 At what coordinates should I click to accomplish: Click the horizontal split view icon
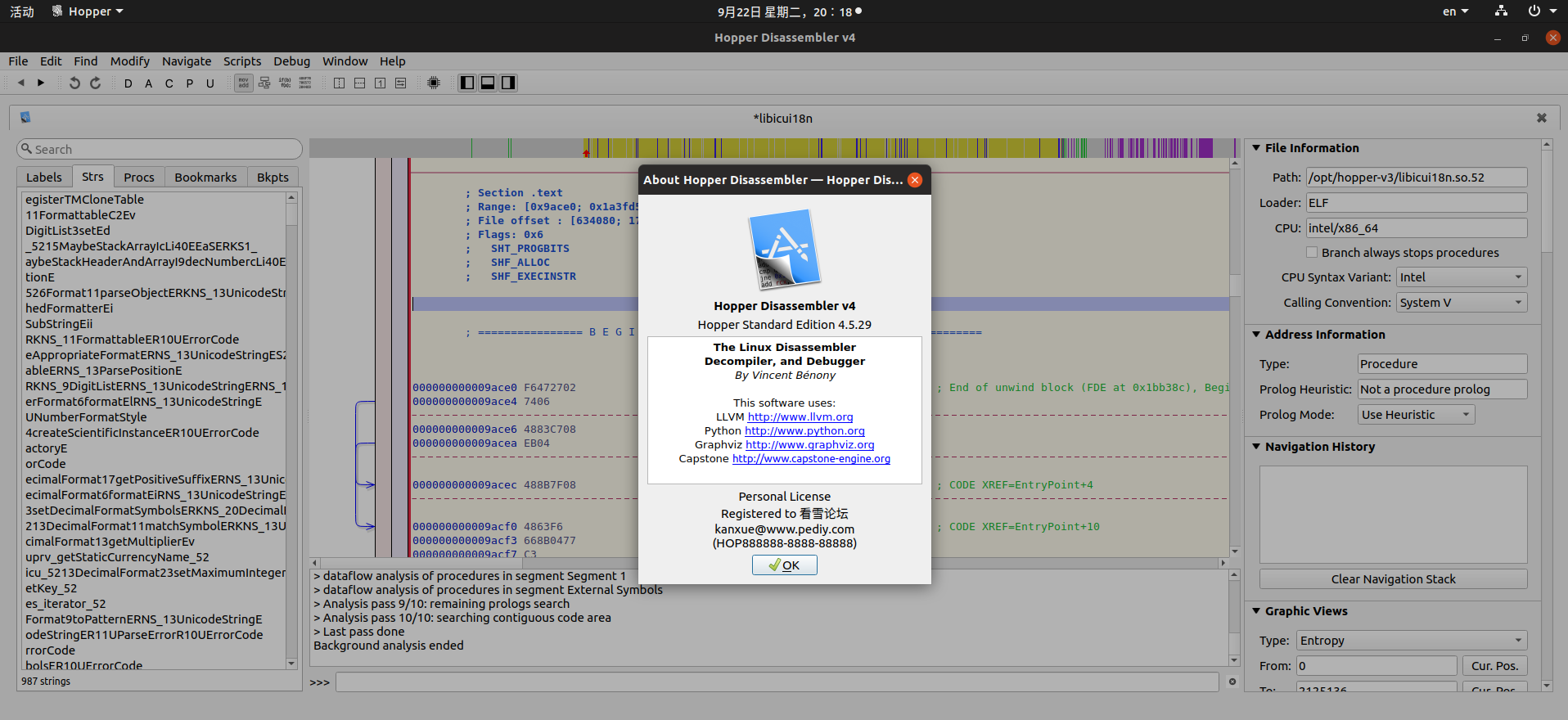point(360,83)
